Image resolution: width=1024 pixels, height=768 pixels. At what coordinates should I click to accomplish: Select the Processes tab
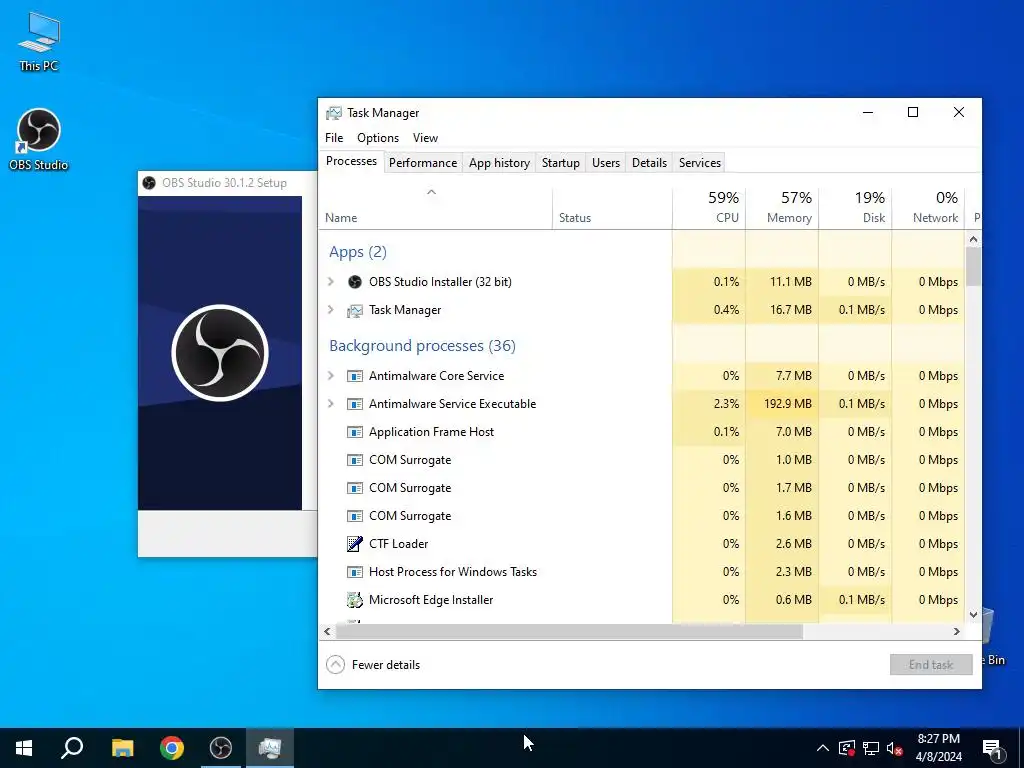pos(351,161)
